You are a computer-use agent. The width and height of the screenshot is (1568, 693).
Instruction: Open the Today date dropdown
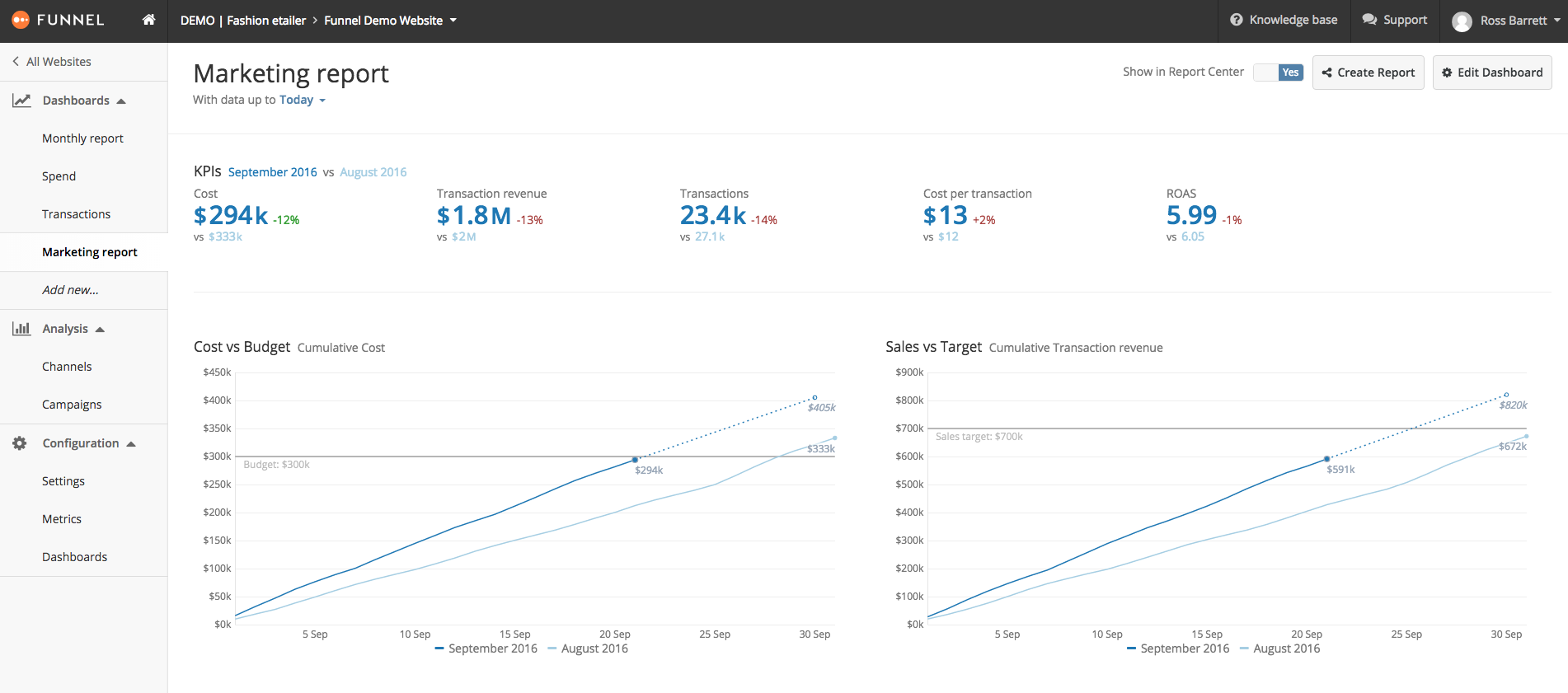(x=303, y=100)
